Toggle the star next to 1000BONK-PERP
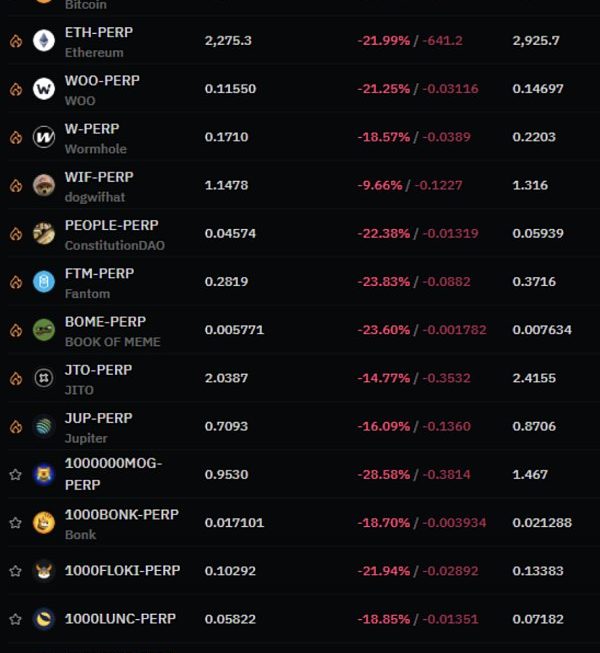 15,523
